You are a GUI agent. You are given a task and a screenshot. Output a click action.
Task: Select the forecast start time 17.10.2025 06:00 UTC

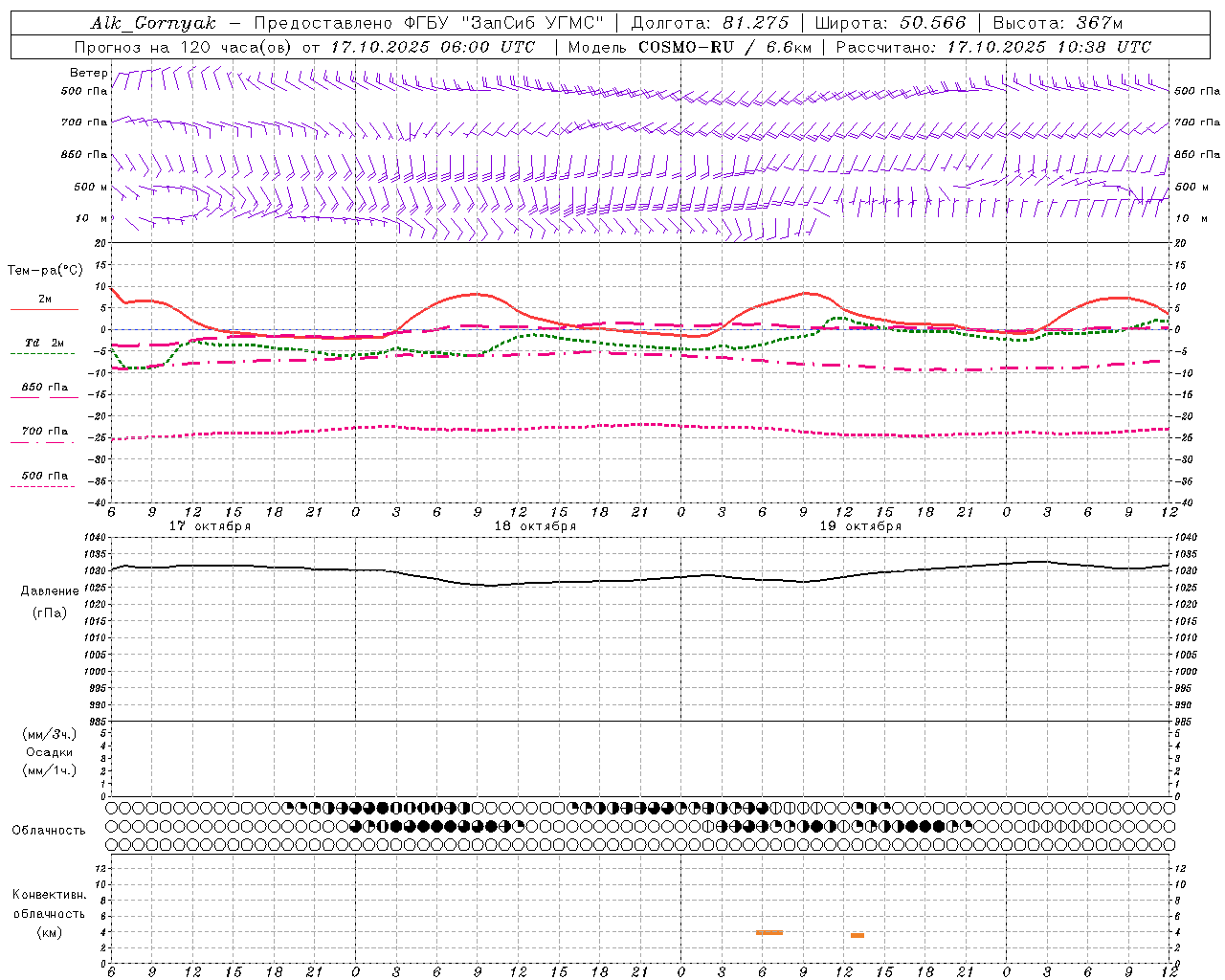pos(433,47)
